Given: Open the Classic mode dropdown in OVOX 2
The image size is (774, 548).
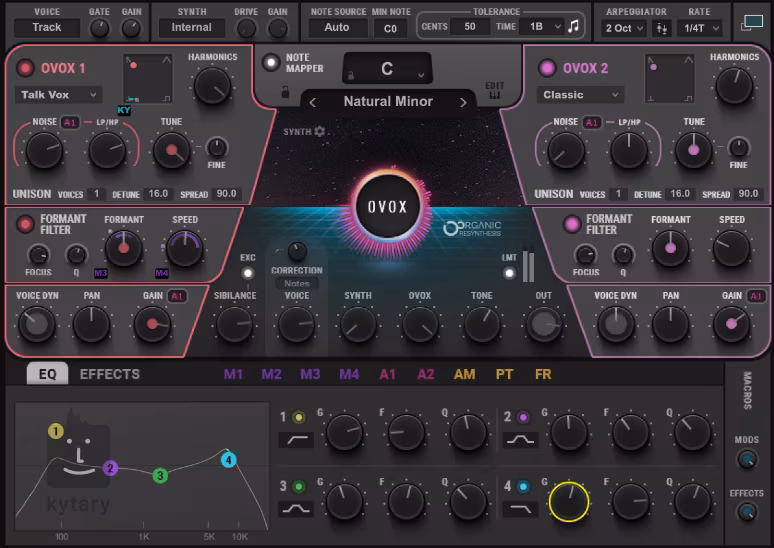Looking at the screenshot, I should tap(580, 95).
